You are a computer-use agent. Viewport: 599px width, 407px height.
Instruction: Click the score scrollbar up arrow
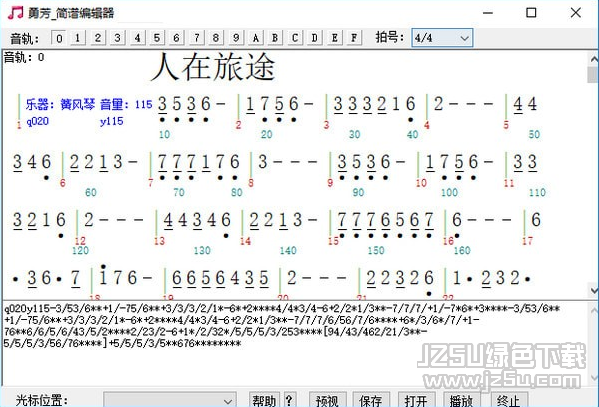tap(594, 58)
